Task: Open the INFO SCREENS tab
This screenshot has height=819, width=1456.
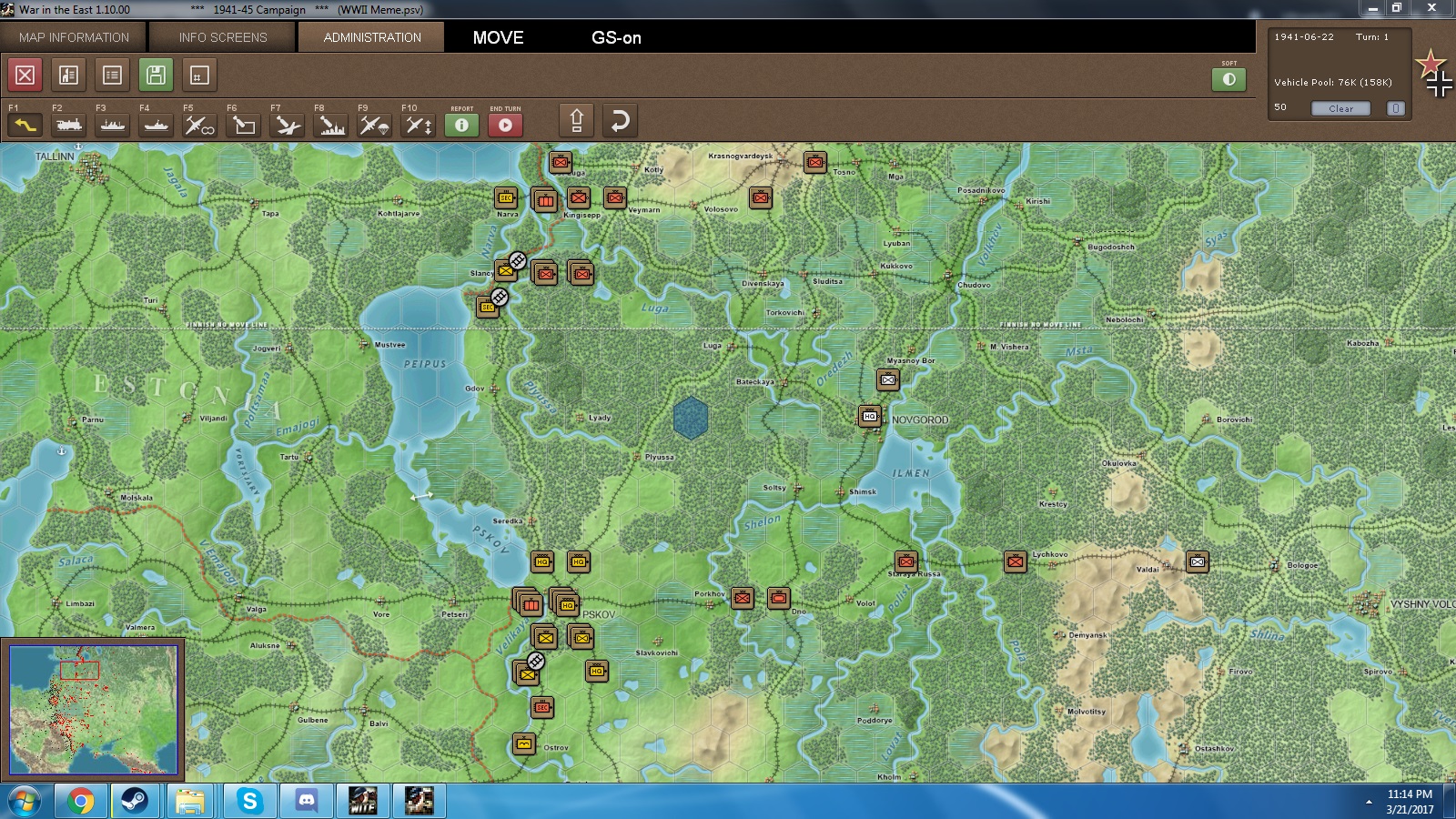Action: pos(223,37)
